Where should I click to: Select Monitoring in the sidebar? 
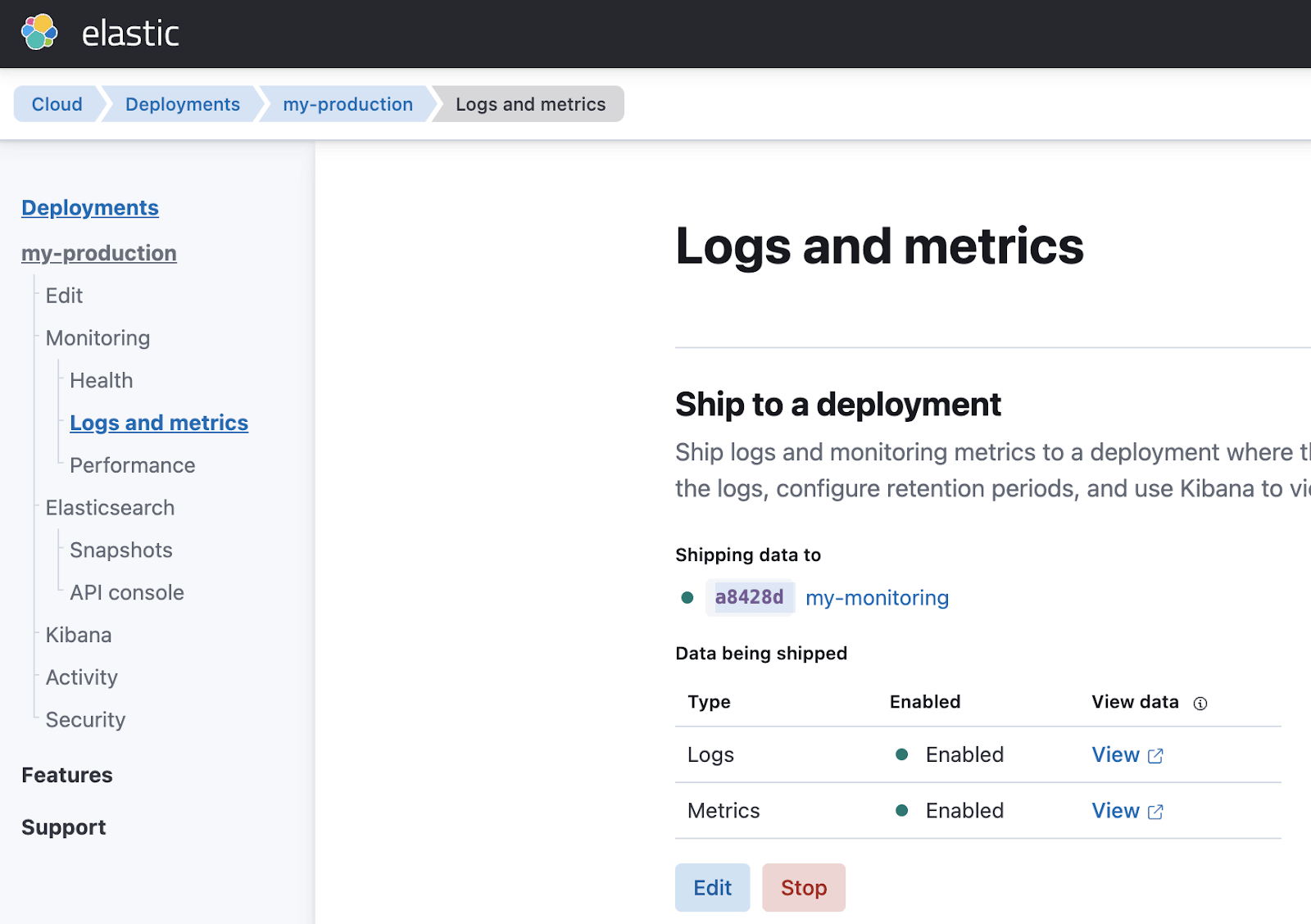coord(98,337)
